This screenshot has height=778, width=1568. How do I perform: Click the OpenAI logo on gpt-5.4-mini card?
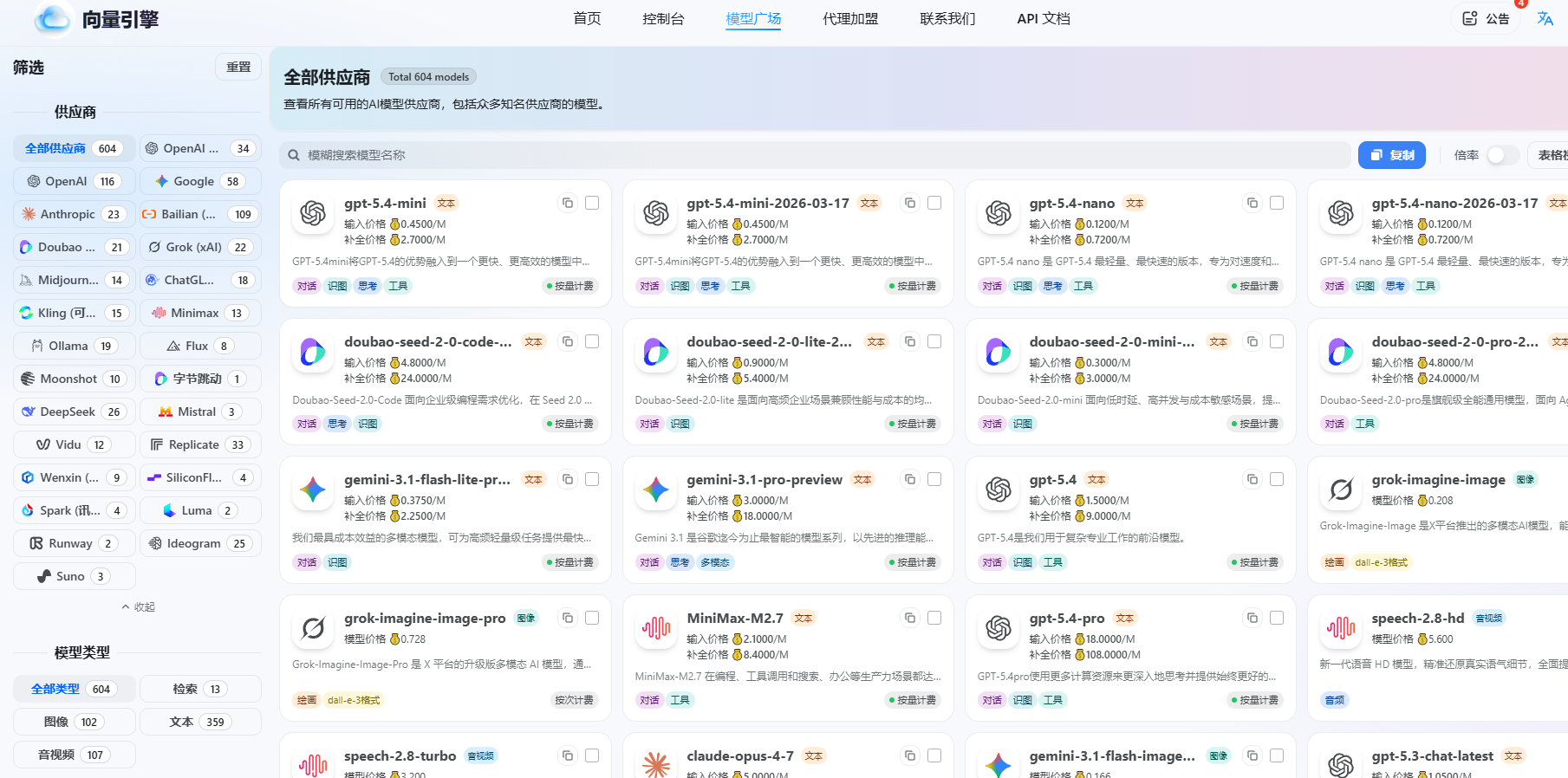313,213
